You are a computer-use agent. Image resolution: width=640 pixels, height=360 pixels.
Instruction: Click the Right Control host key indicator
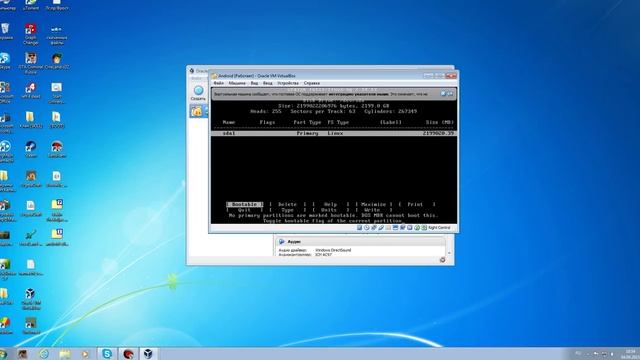(439, 228)
